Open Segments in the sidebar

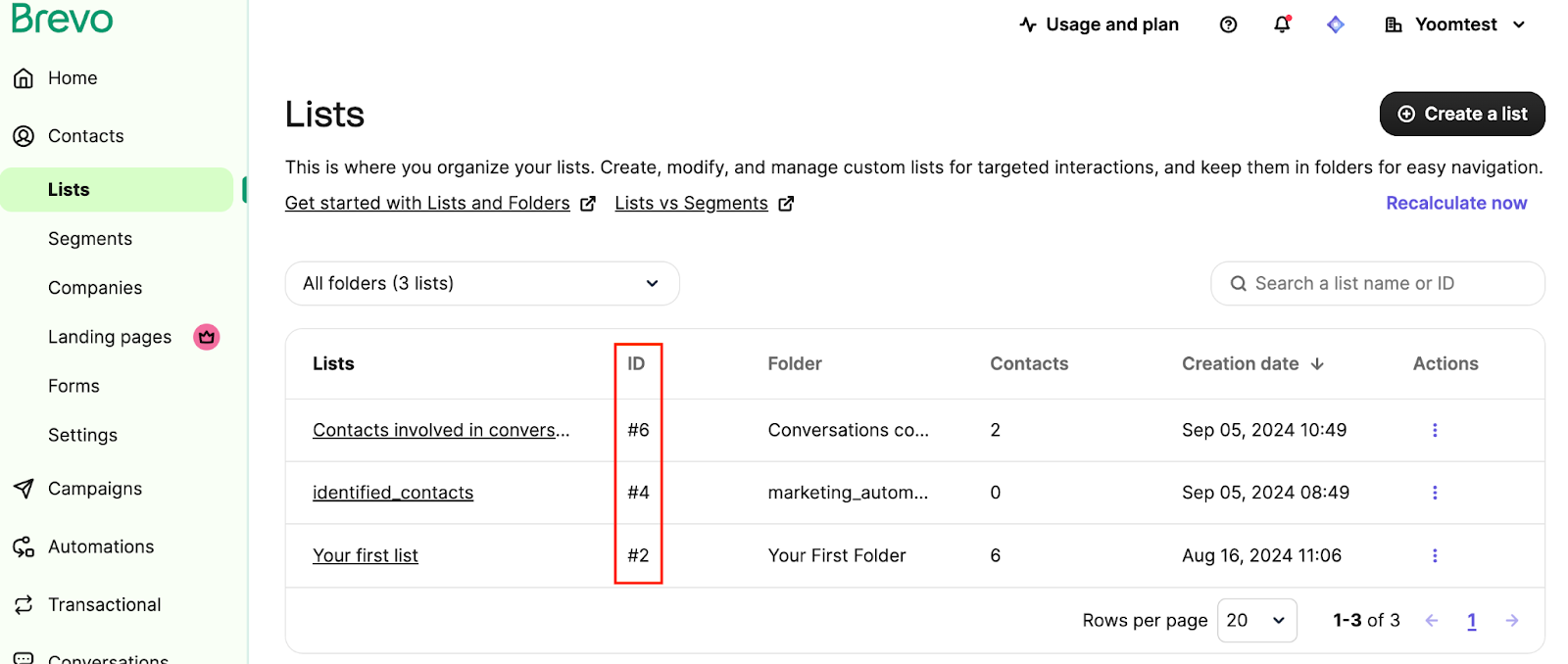(90, 239)
